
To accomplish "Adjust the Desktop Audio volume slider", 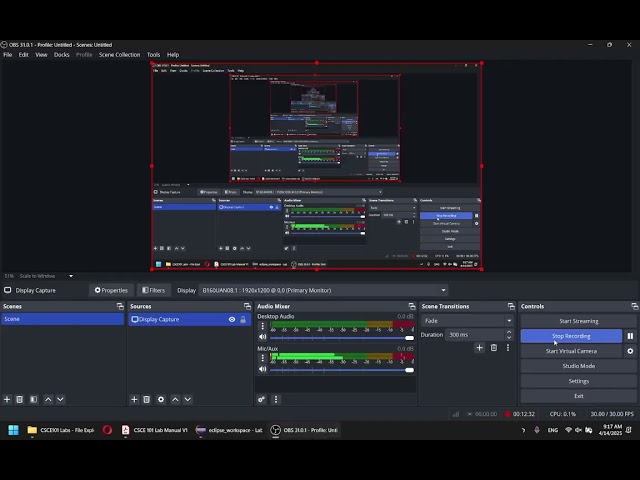I will 340,338.
